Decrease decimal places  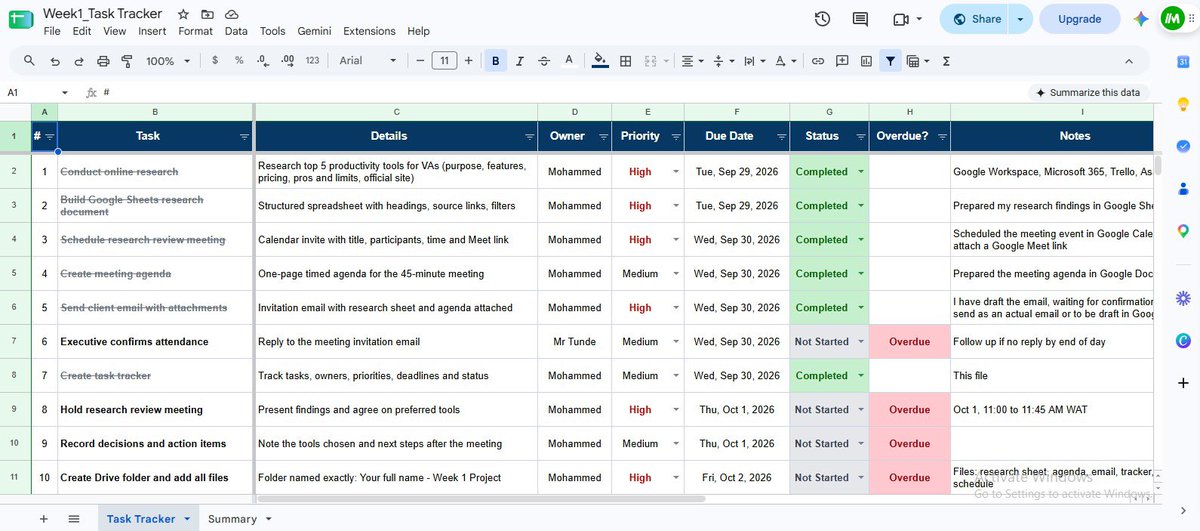(263, 61)
